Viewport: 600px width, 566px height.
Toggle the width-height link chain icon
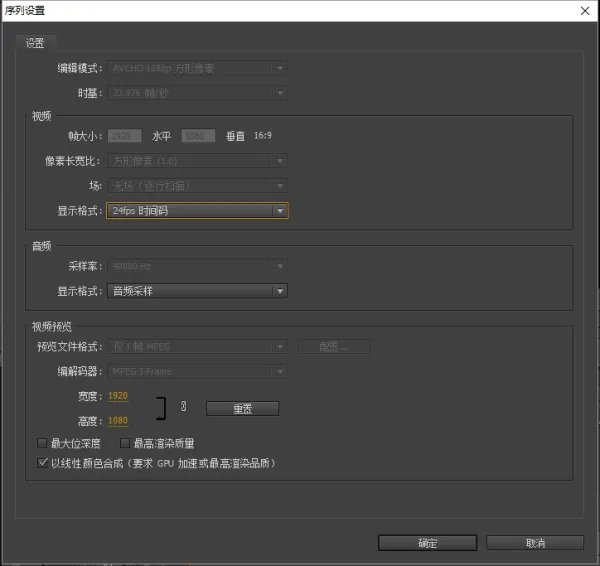point(184,406)
